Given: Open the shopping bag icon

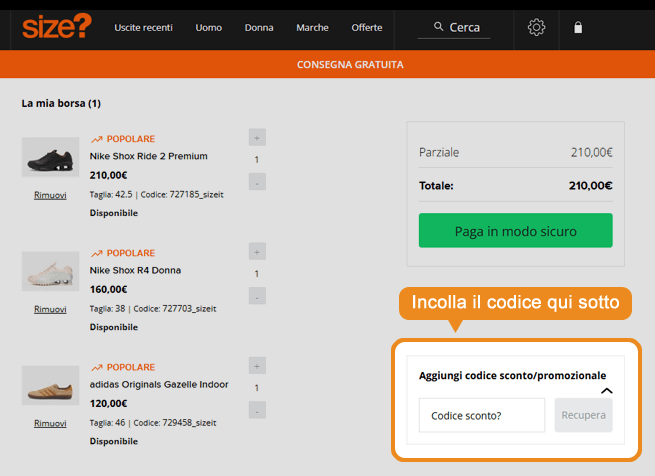Looking at the screenshot, I should 578,28.
